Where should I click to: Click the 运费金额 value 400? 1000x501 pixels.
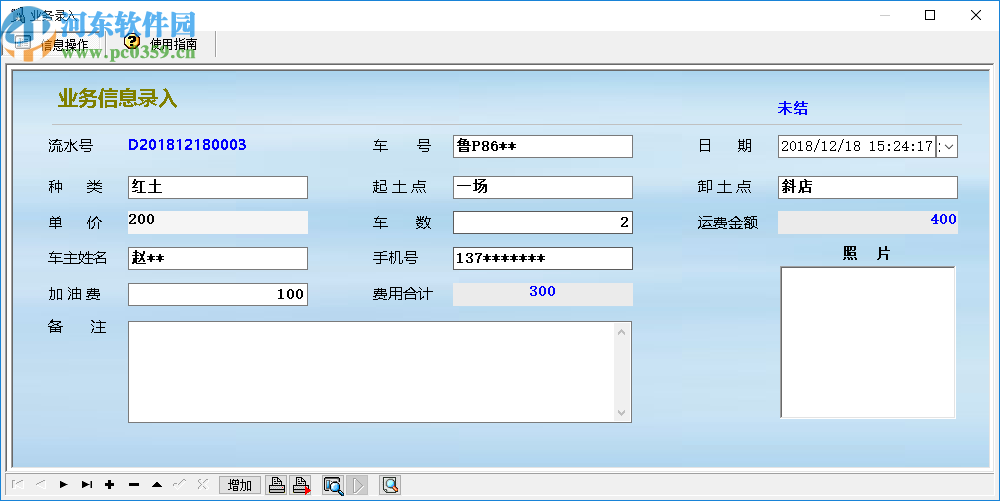(943, 219)
